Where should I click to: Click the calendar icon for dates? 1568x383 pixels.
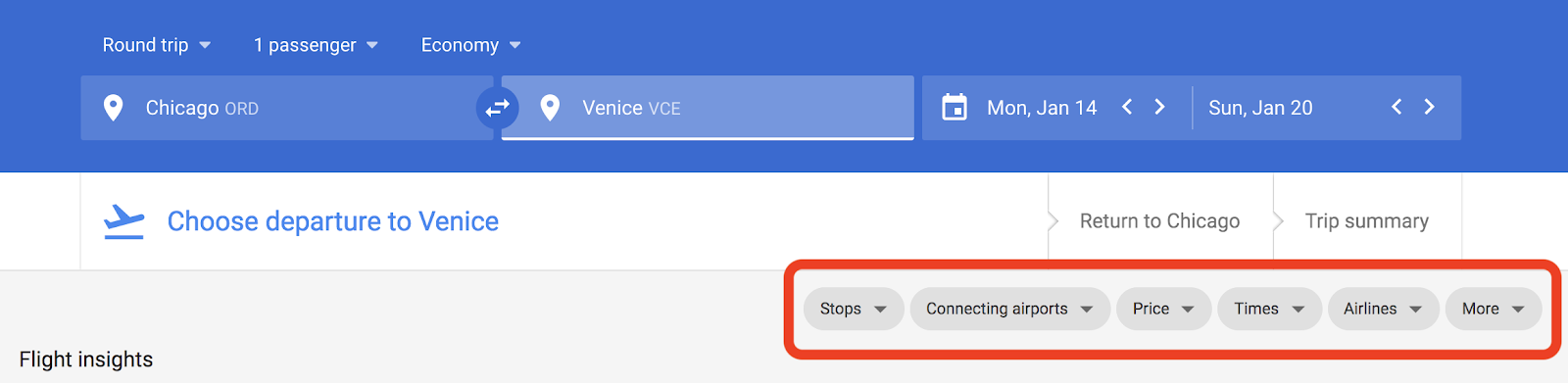point(955,108)
